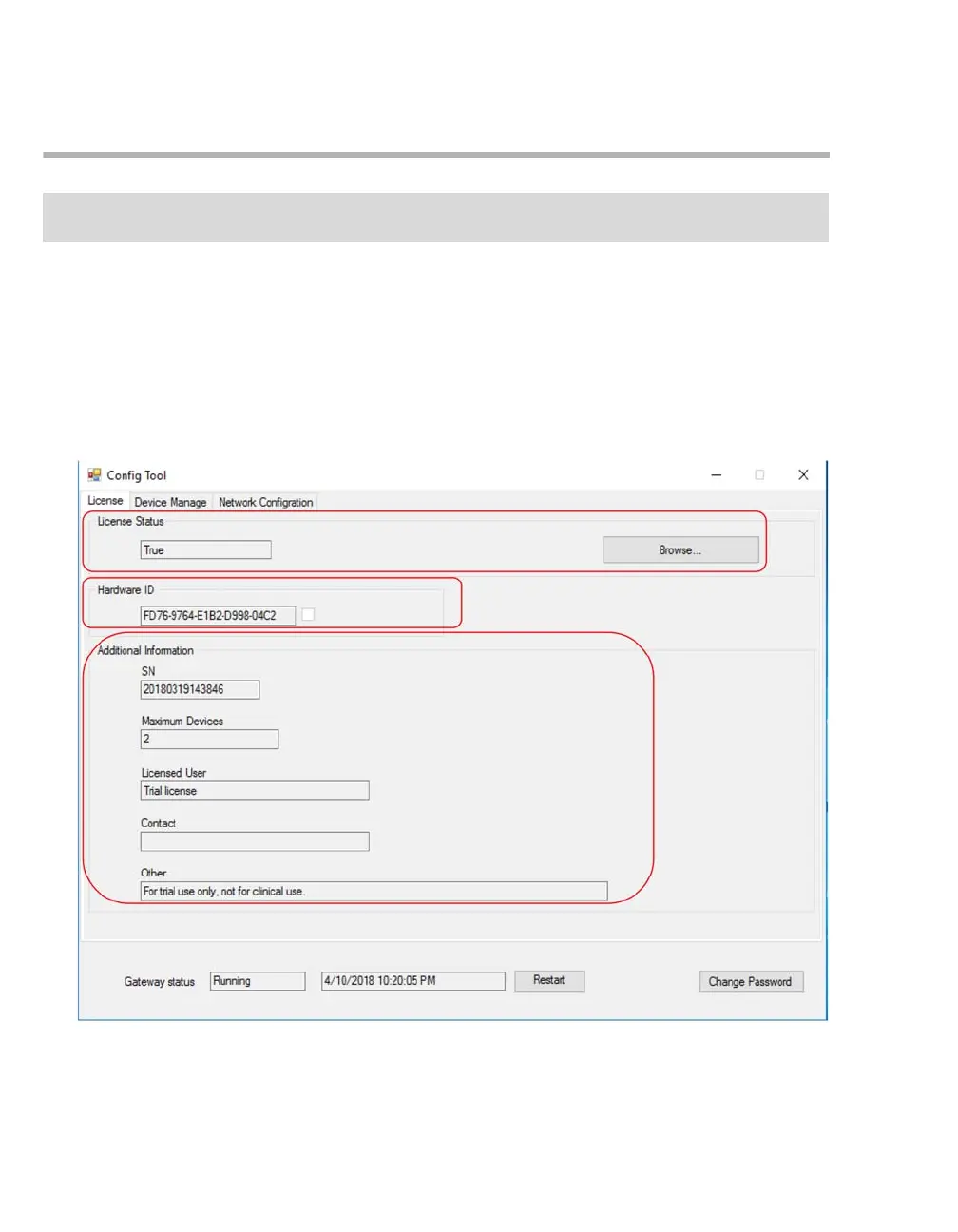This screenshot has height=1232, width=958.
Task: Click the Change Password button
Action: (x=751, y=981)
